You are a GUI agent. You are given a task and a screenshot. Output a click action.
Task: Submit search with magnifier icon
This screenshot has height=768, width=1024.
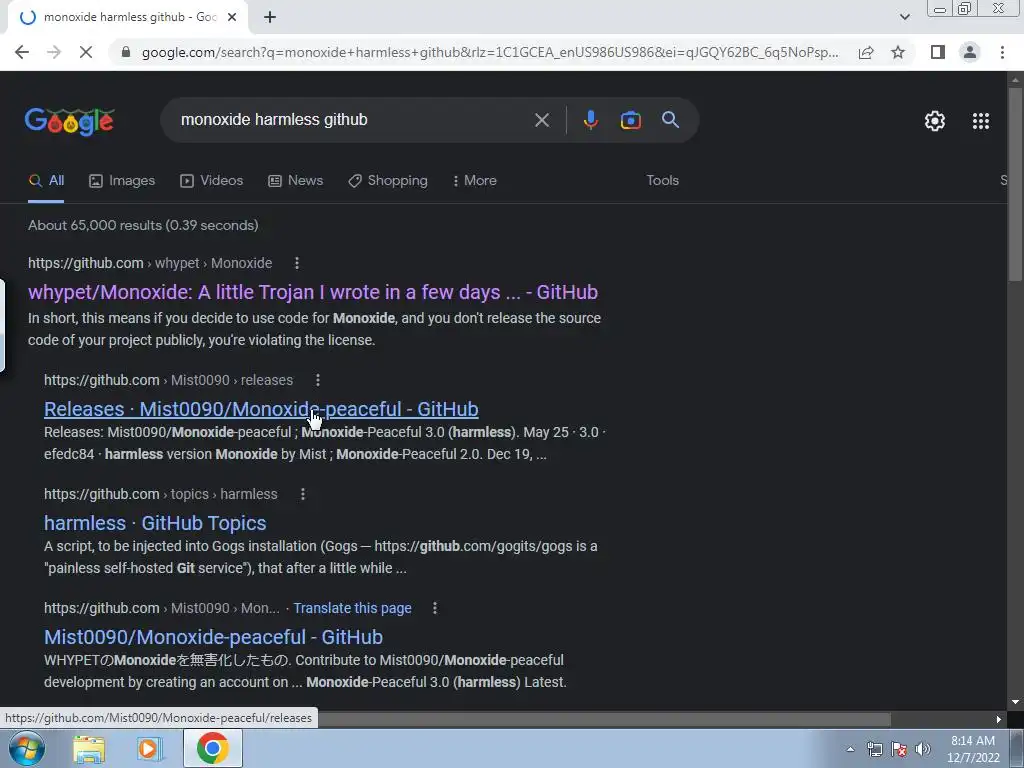tap(670, 120)
